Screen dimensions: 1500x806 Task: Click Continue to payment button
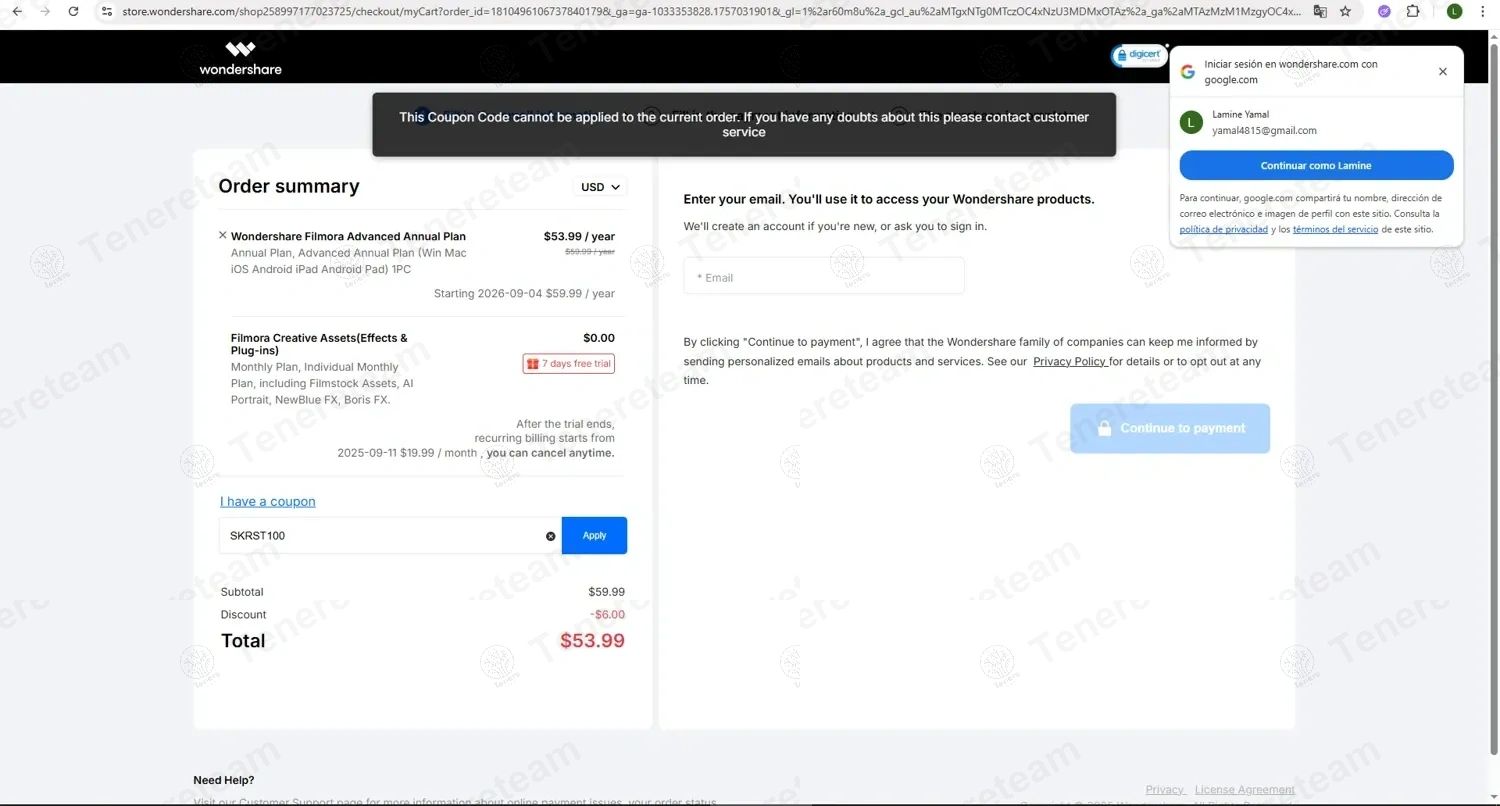pyautogui.click(x=1170, y=428)
